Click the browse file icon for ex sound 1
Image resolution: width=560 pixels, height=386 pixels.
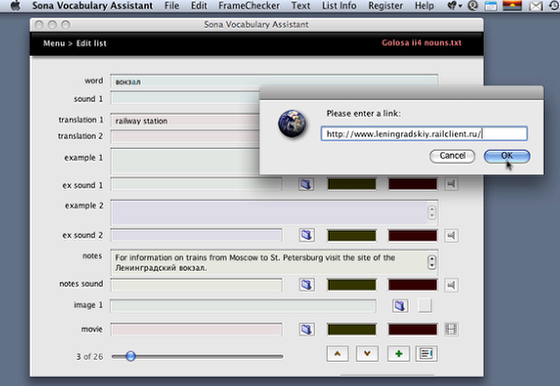[306, 184]
